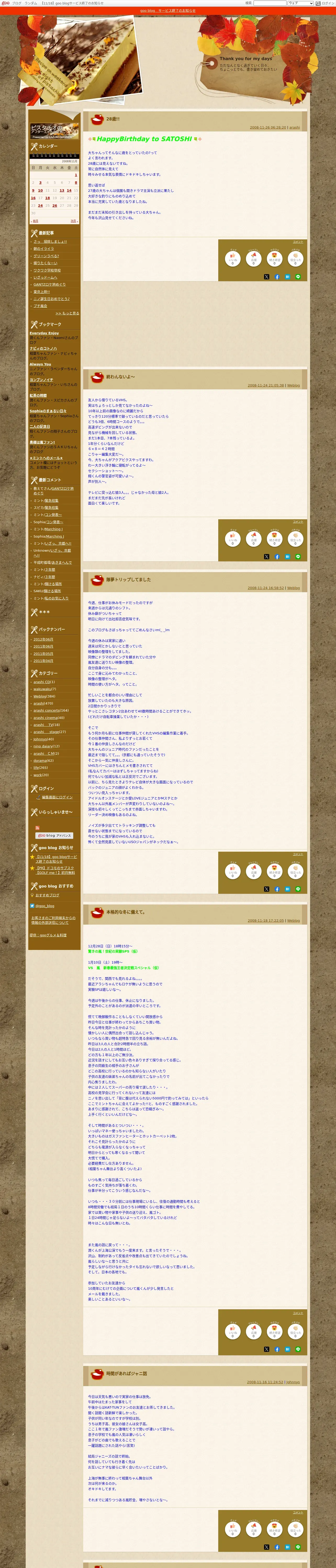Image resolution: width=336 pixels, height=1568 pixels.
Task: Open the ランダム link in top bar
Action: (x=31, y=3)
